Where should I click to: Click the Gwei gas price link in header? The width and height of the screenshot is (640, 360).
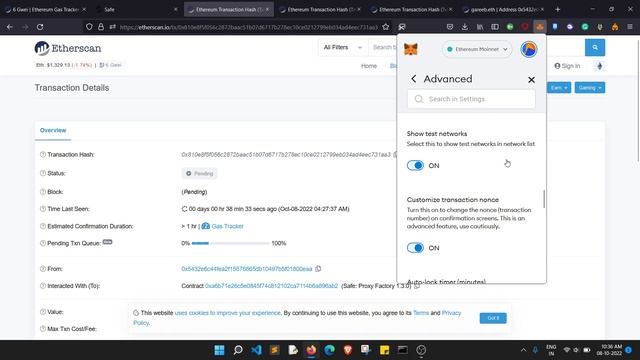[111, 65]
